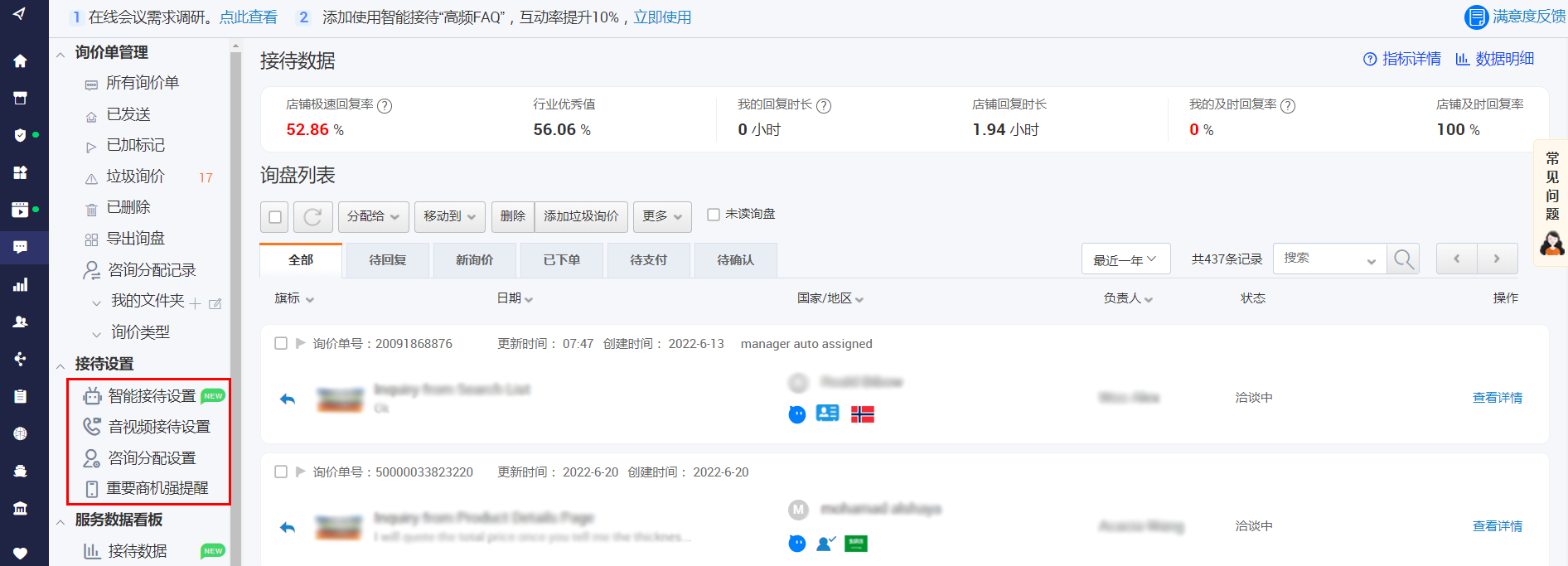Click reply arrow on inquiry 20091868876
This screenshot has width=1568, height=566.
(288, 399)
